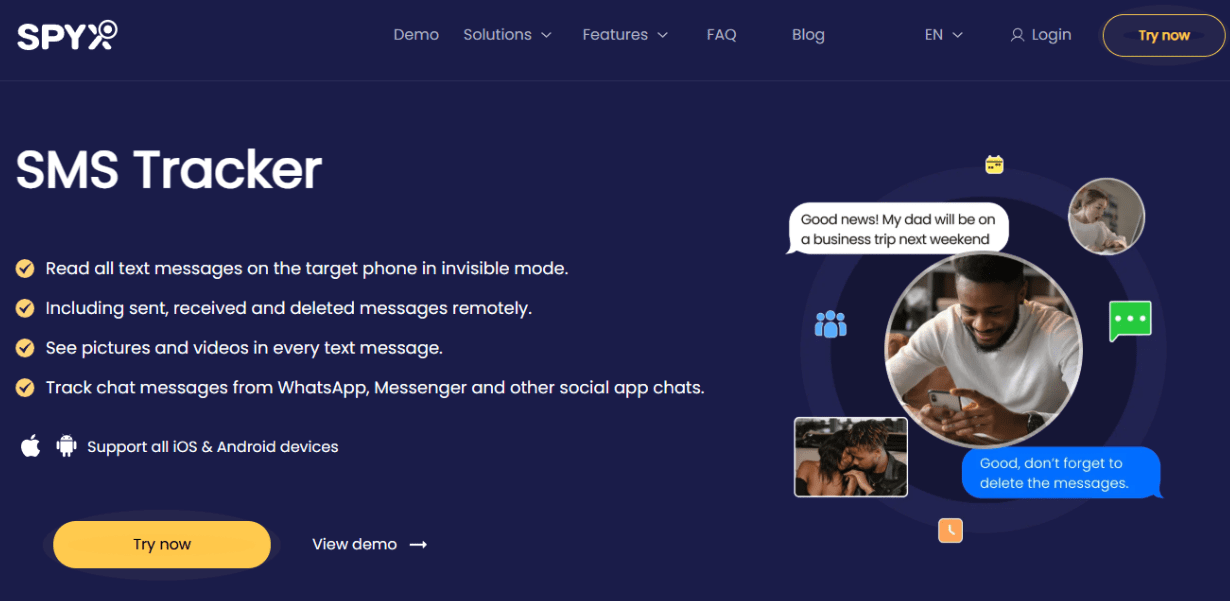Click the outlined Try now header button

(1164, 35)
